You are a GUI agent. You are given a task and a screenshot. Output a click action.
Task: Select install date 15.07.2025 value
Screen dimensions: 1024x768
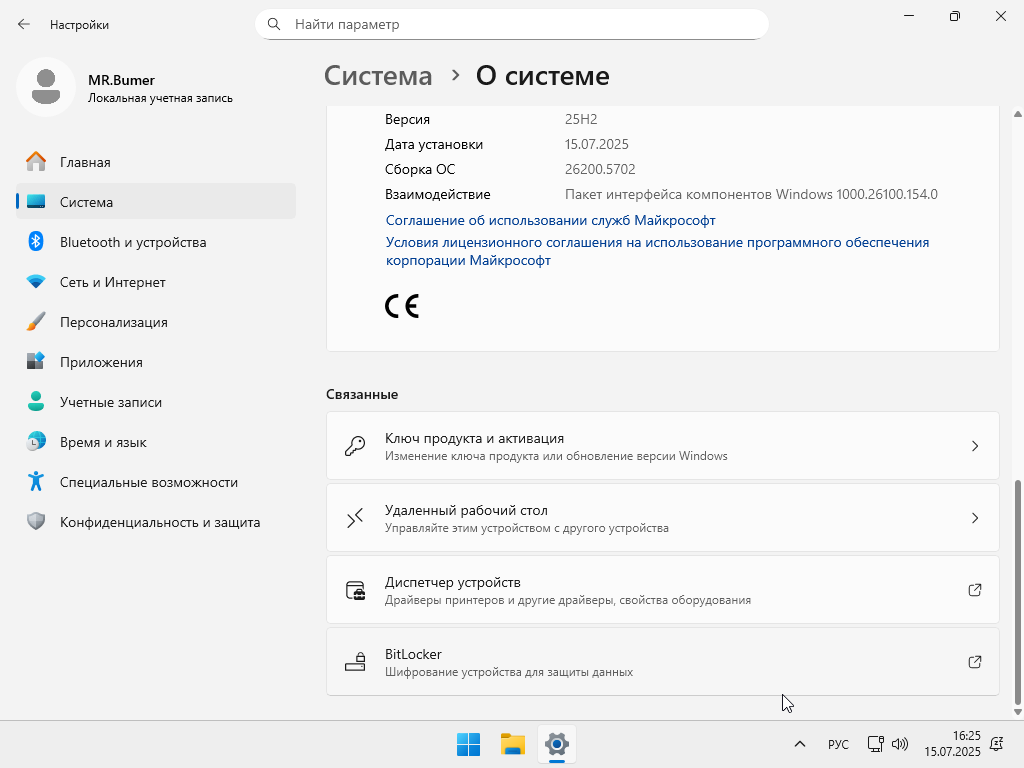pyautogui.click(x=596, y=144)
